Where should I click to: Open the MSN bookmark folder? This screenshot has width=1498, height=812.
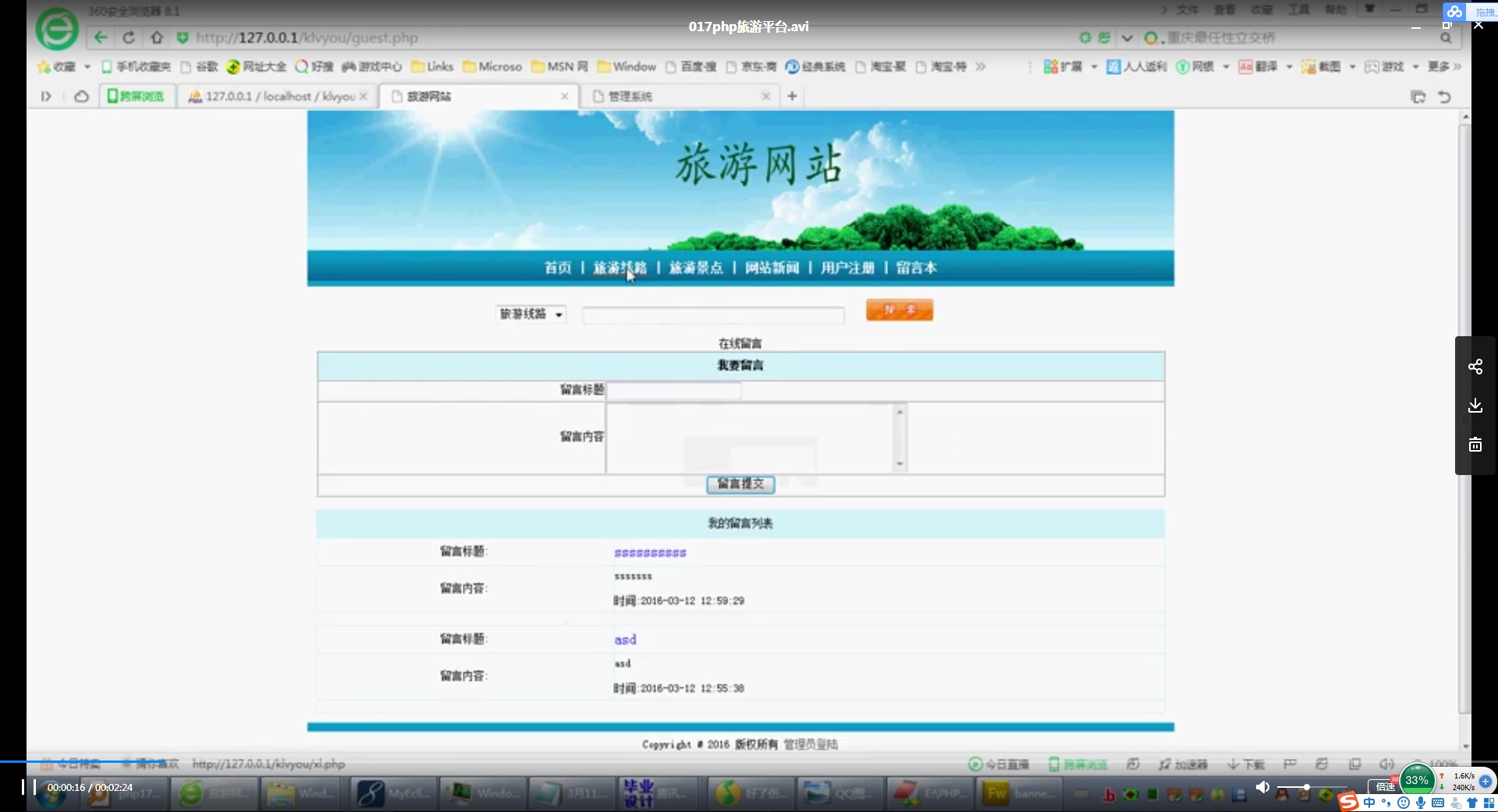(x=559, y=67)
